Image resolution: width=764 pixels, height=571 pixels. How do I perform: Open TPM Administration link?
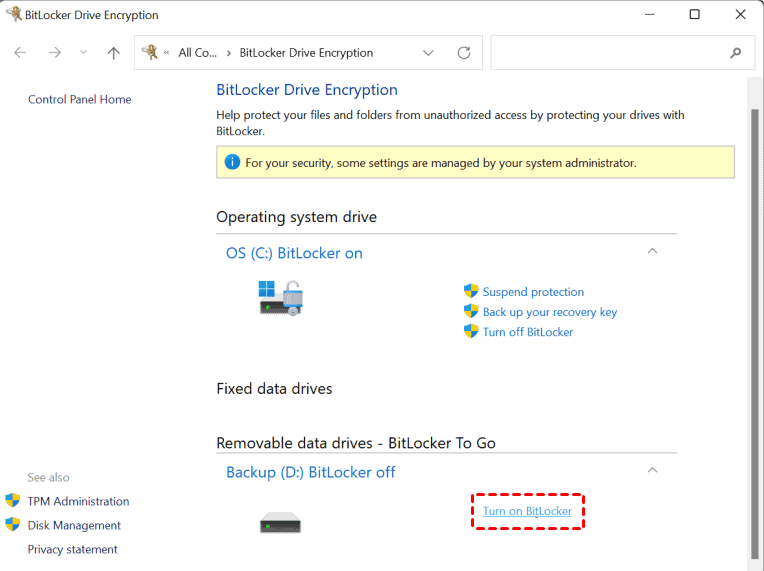click(x=78, y=501)
